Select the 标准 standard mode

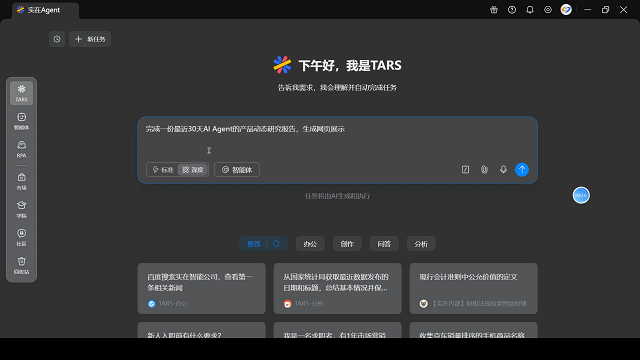162,170
